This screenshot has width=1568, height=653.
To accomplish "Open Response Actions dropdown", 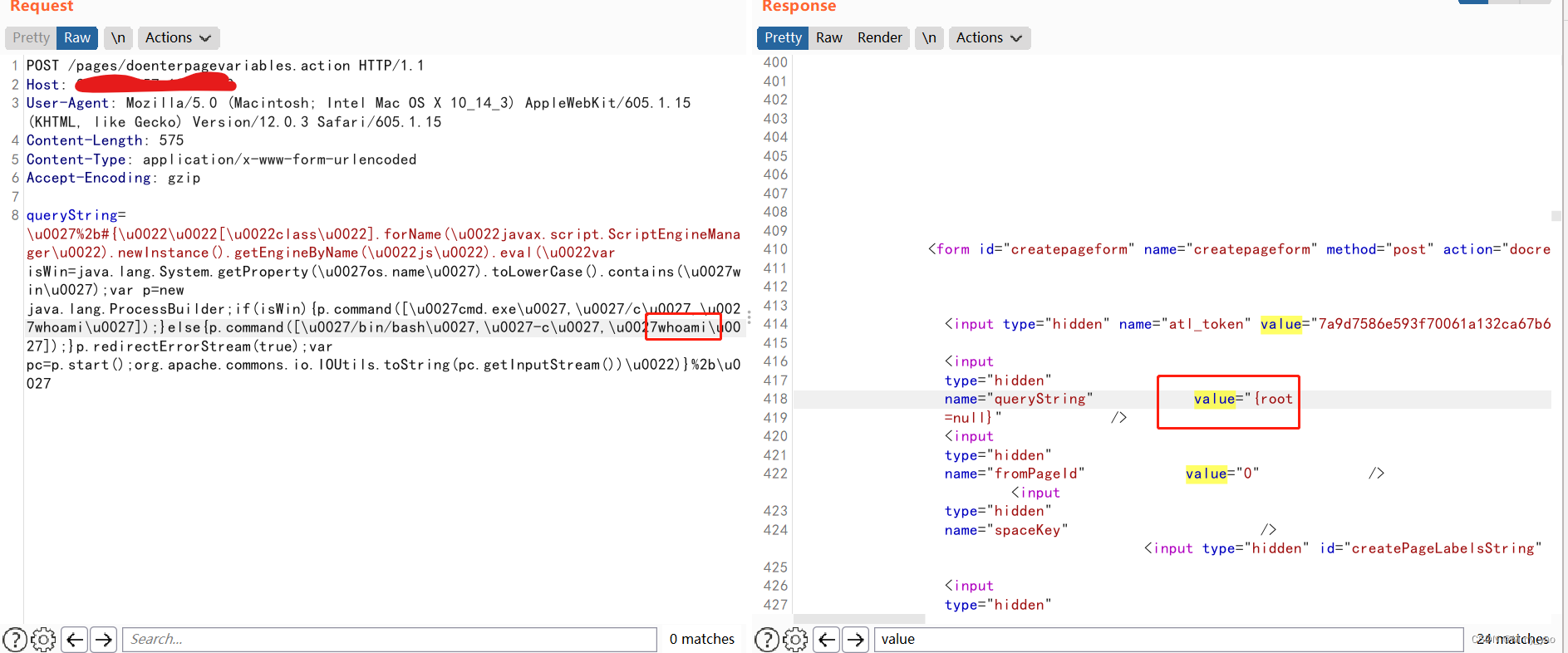I will pyautogui.click(x=989, y=37).
